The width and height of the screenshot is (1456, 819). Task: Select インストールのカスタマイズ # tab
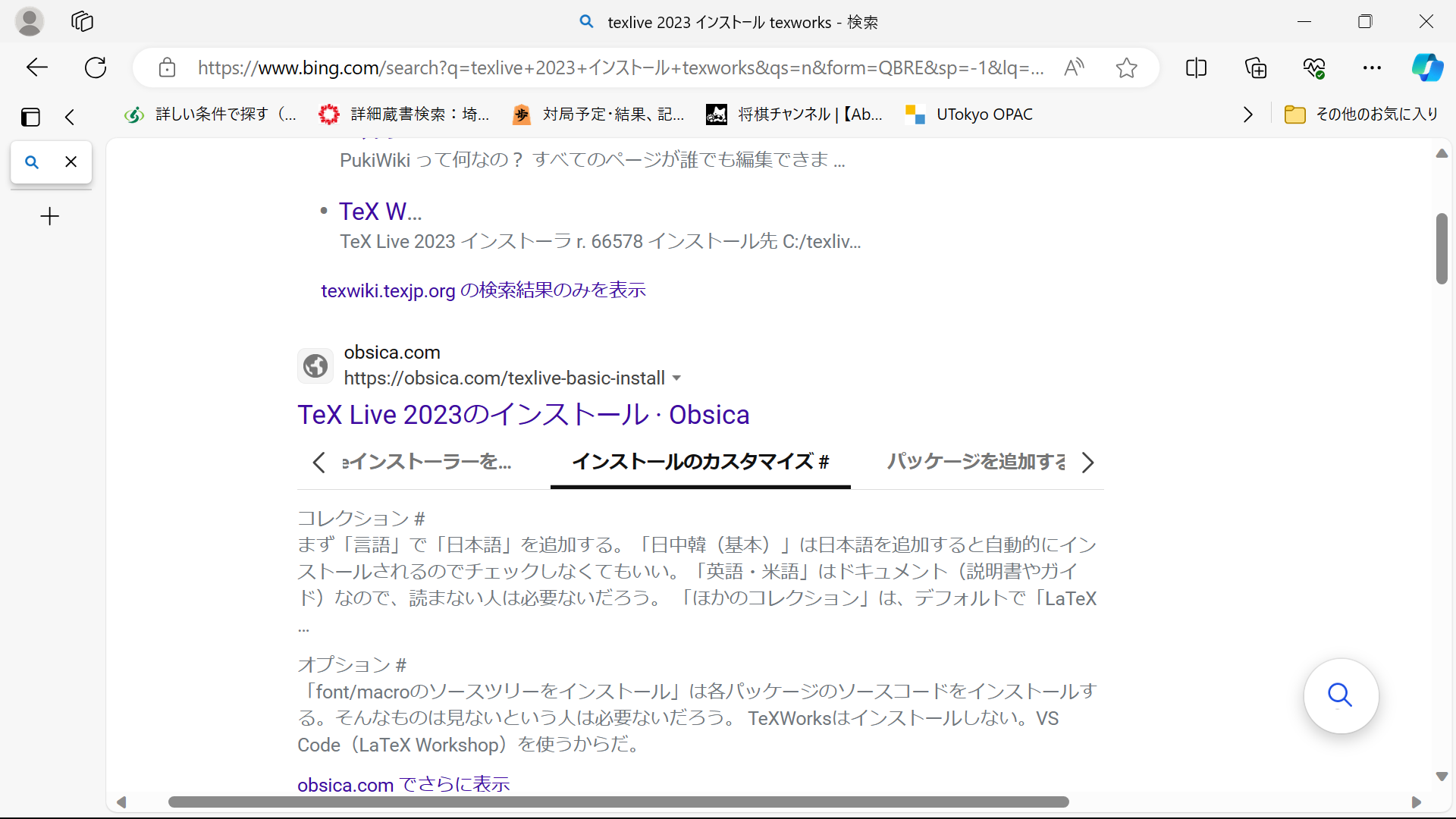point(701,461)
